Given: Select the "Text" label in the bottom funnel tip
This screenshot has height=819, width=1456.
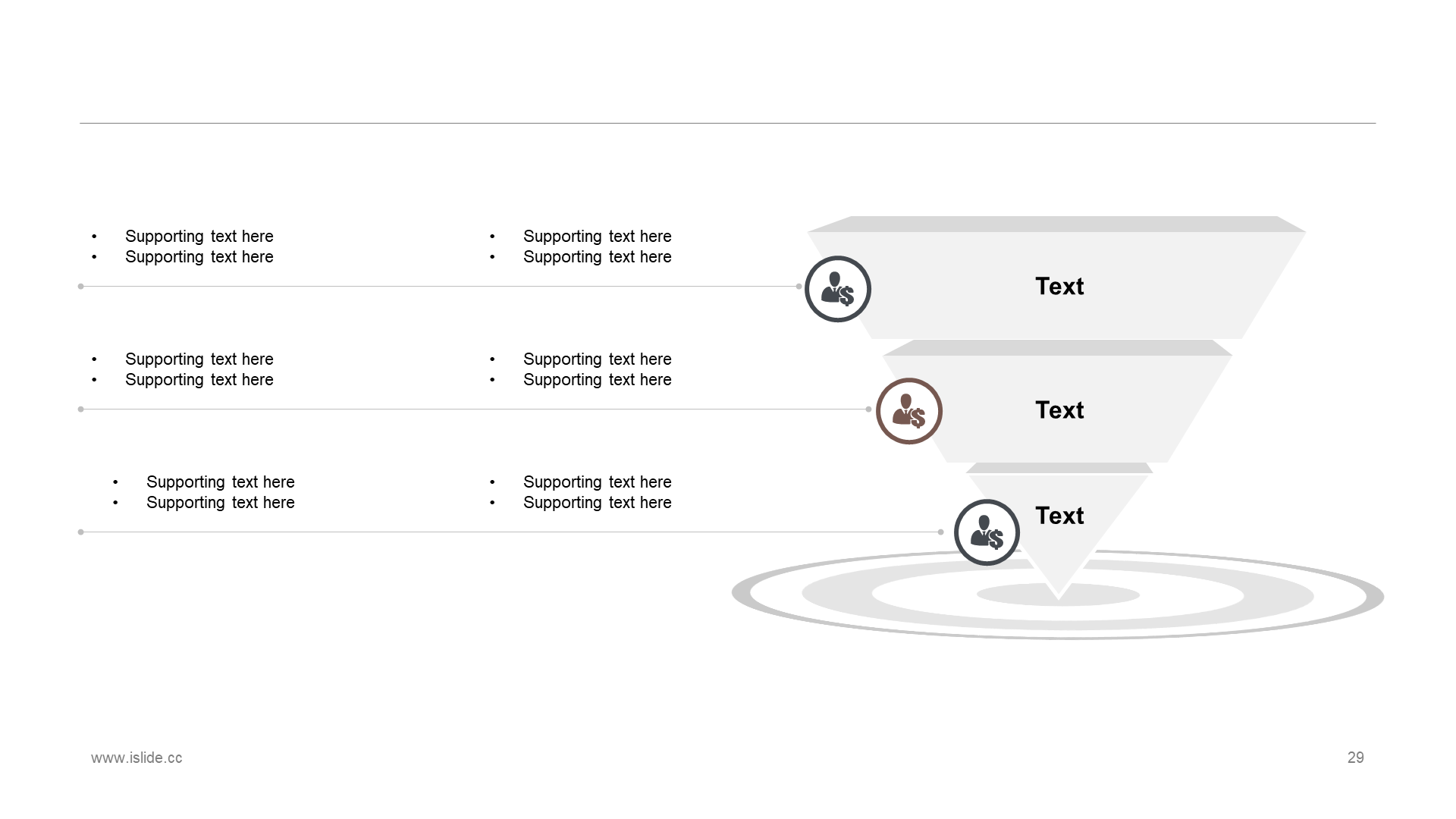Looking at the screenshot, I should [1059, 516].
